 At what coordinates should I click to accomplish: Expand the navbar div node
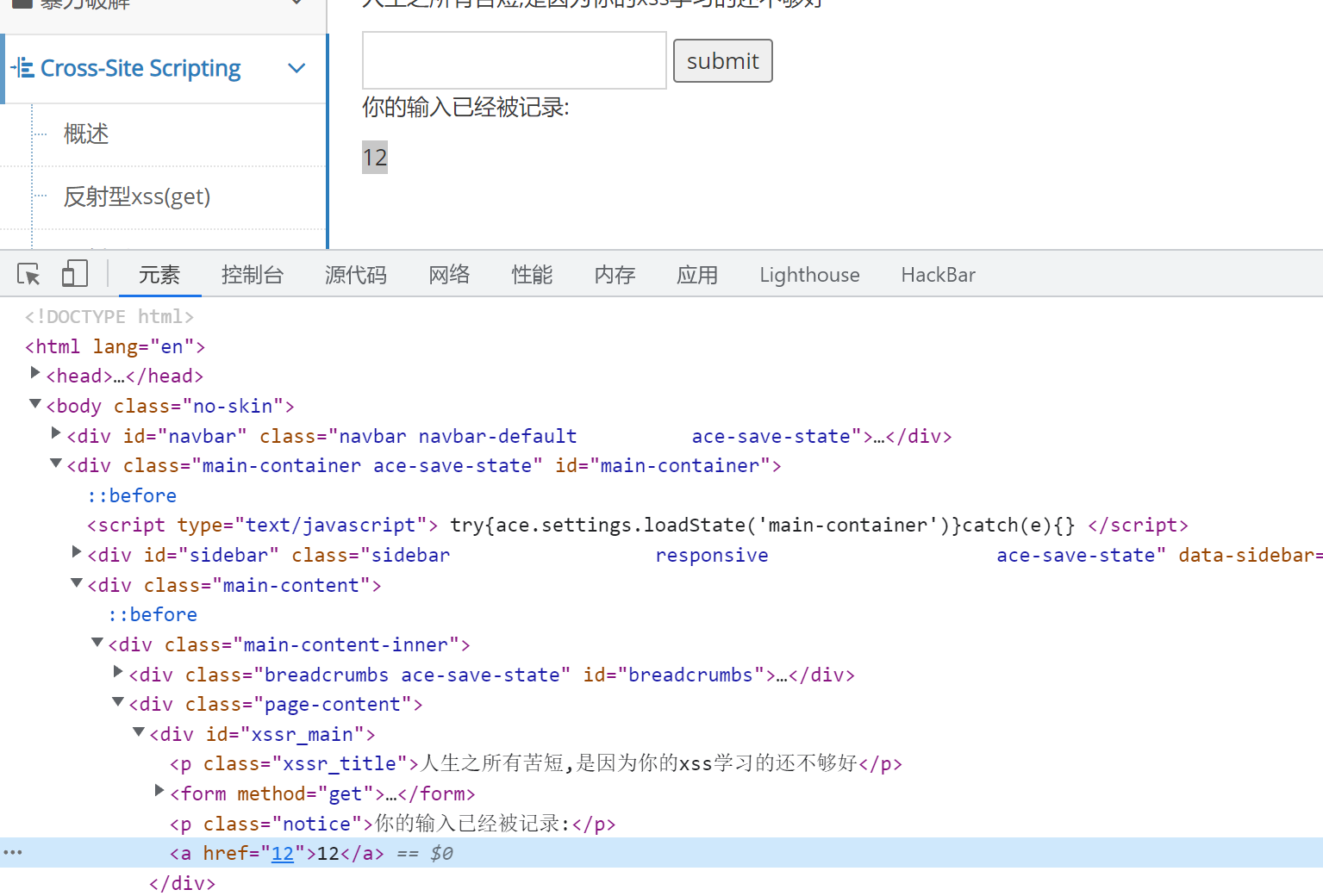56,432
